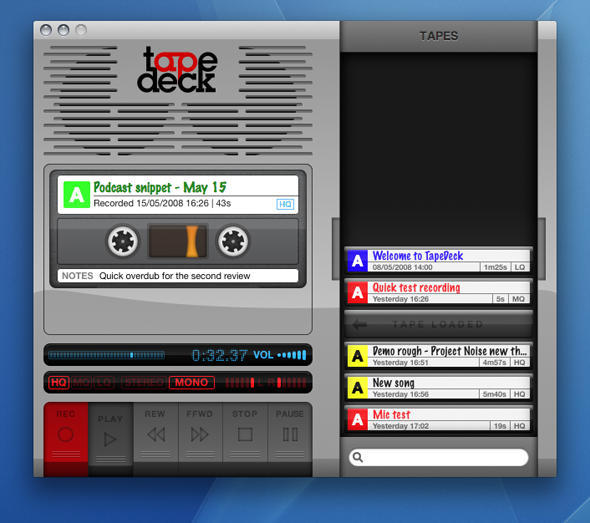Image resolution: width=590 pixels, height=523 pixels.
Task: Adjust the VOL level bars
Action: click(x=292, y=355)
